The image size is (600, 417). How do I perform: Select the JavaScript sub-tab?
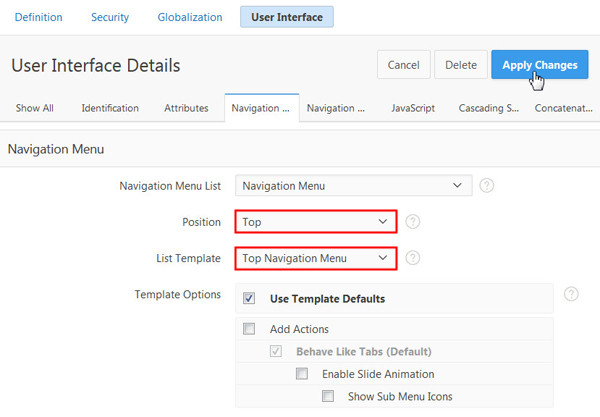click(x=413, y=108)
